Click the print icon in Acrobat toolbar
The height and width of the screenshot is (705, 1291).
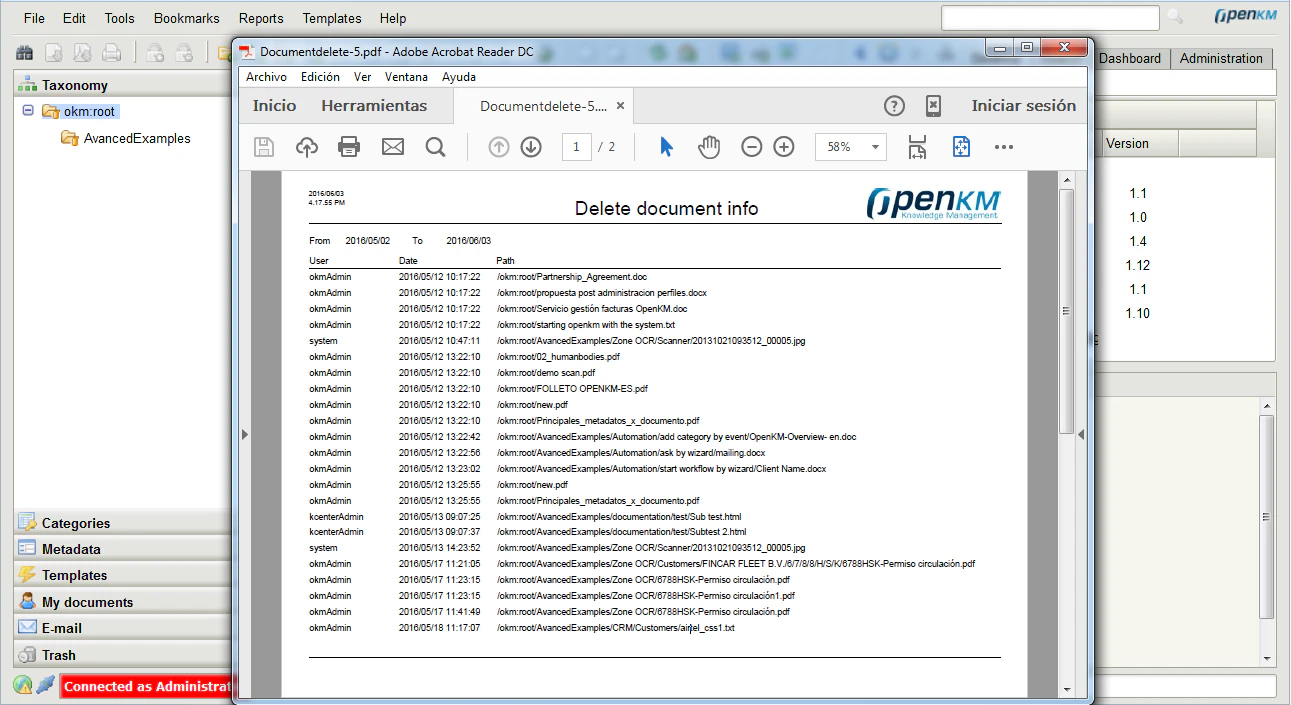(x=349, y=147)
